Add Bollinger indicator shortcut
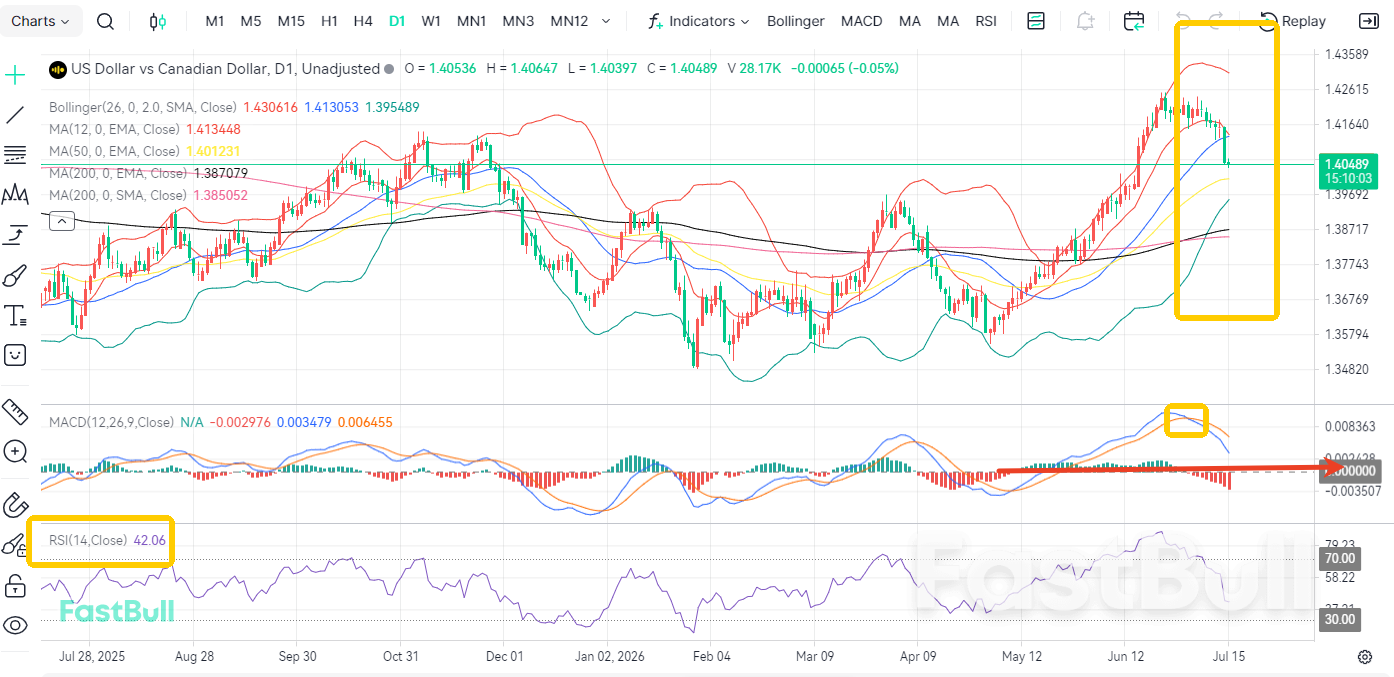Viewport: 1394px width, 677px height. [x=796, y=21]
